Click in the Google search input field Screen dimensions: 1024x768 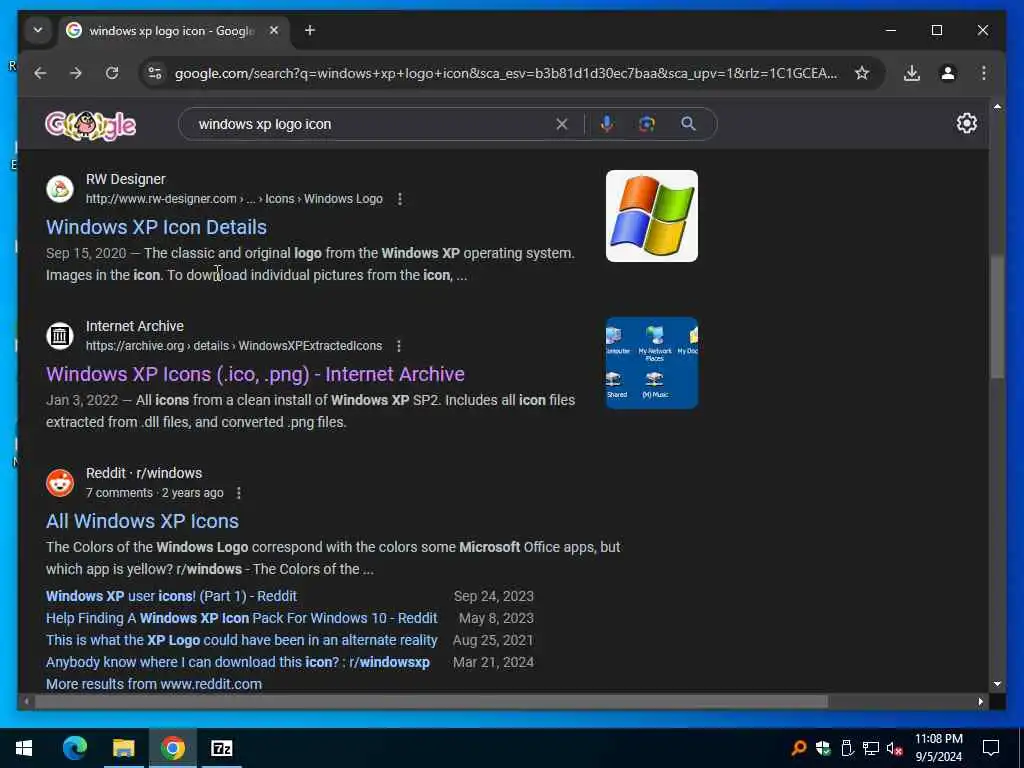(372, 124)
